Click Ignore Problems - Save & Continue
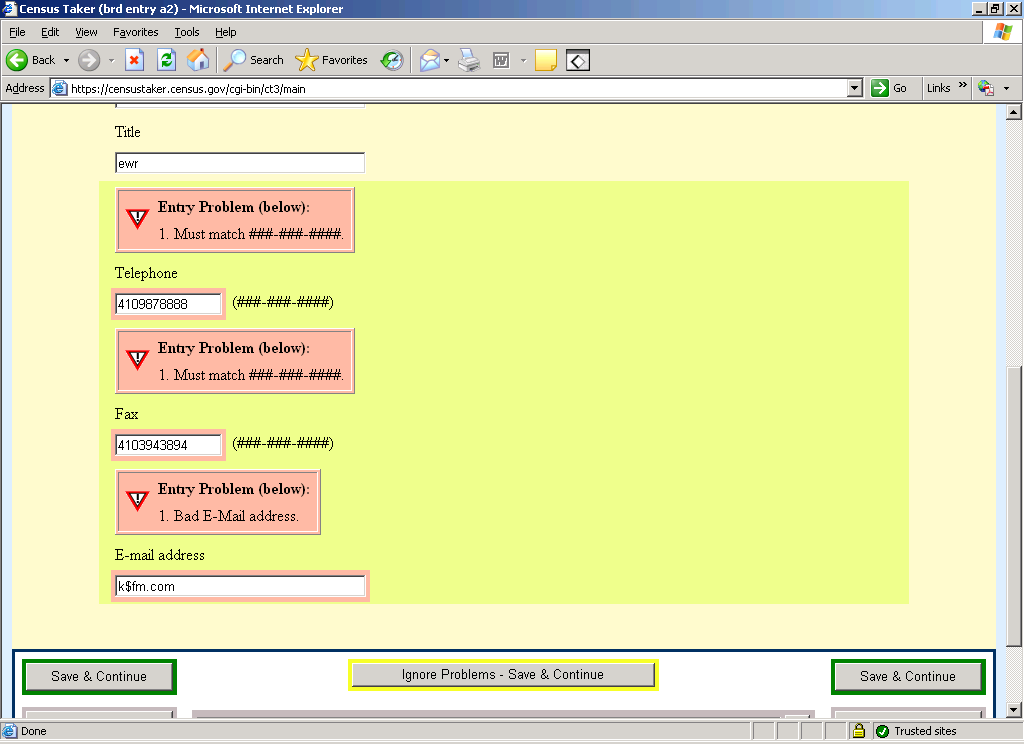The height and width of the screenshot is (744, 1024). coord(502,675)
